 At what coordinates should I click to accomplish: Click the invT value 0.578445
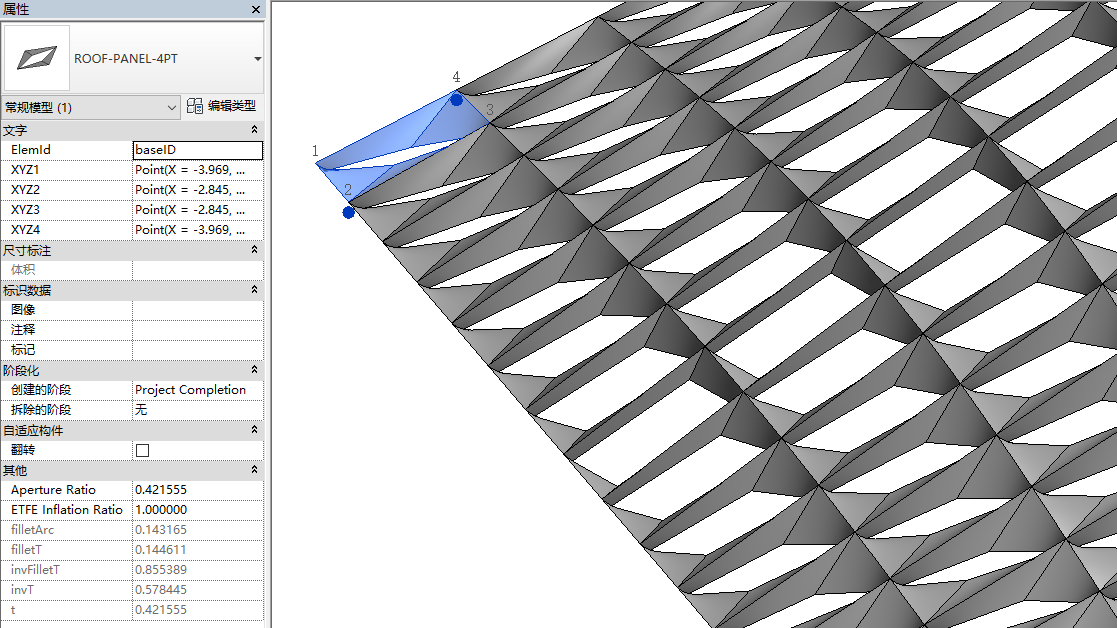(197, 590)
